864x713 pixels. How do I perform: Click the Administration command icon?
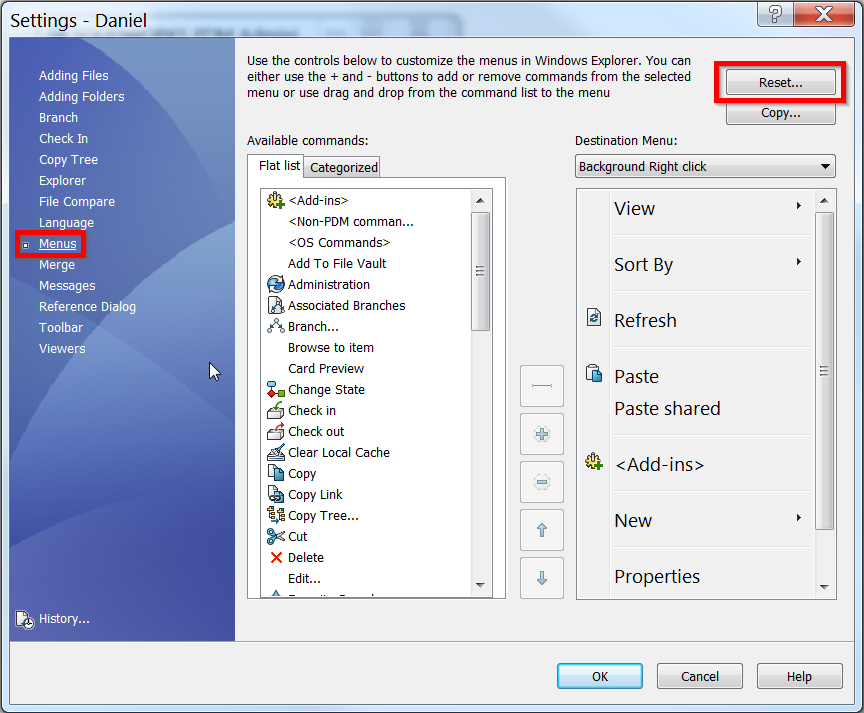[x=276, y=284]
